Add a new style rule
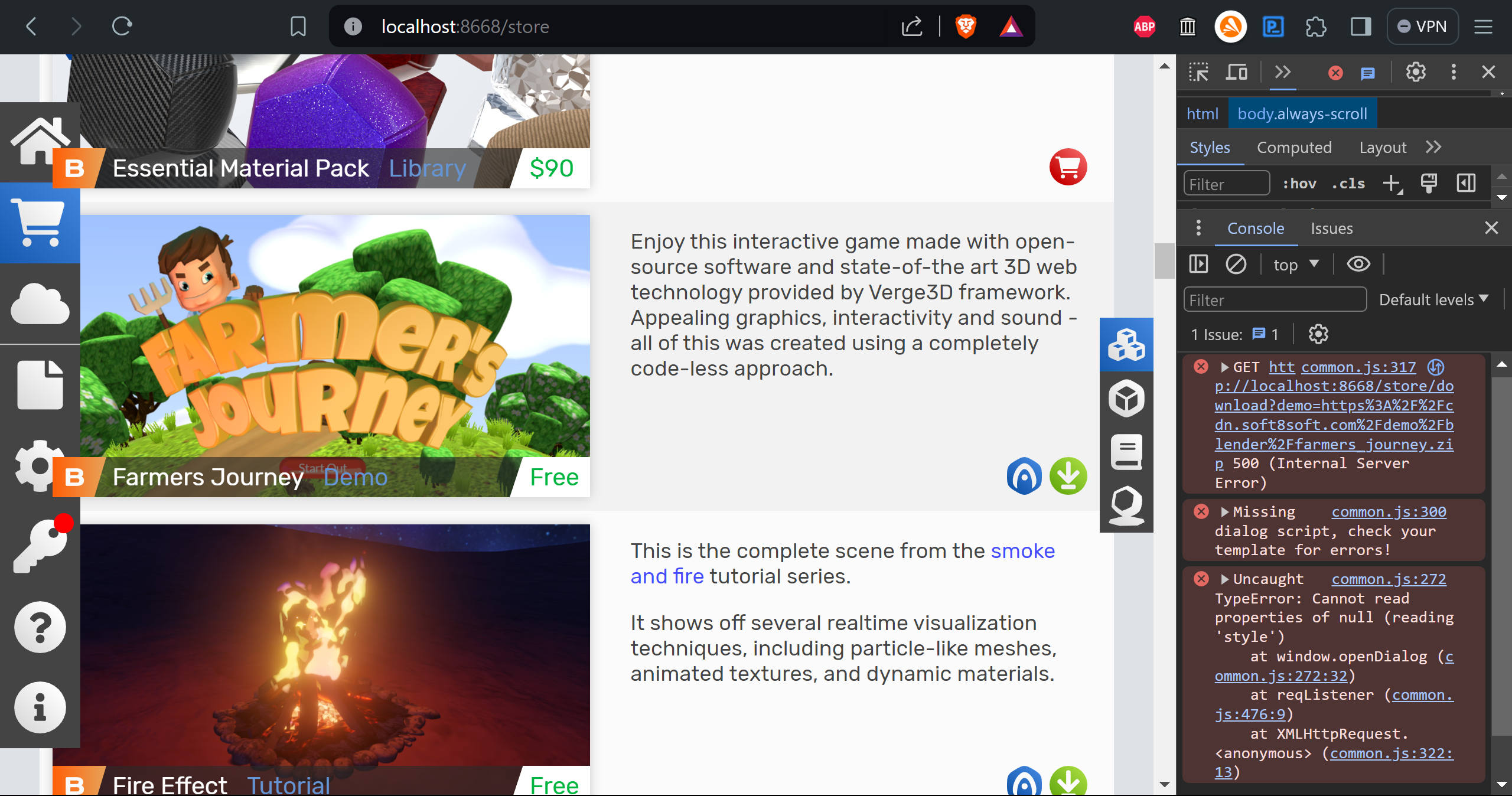1512x796 pixels. point(1392,184)
